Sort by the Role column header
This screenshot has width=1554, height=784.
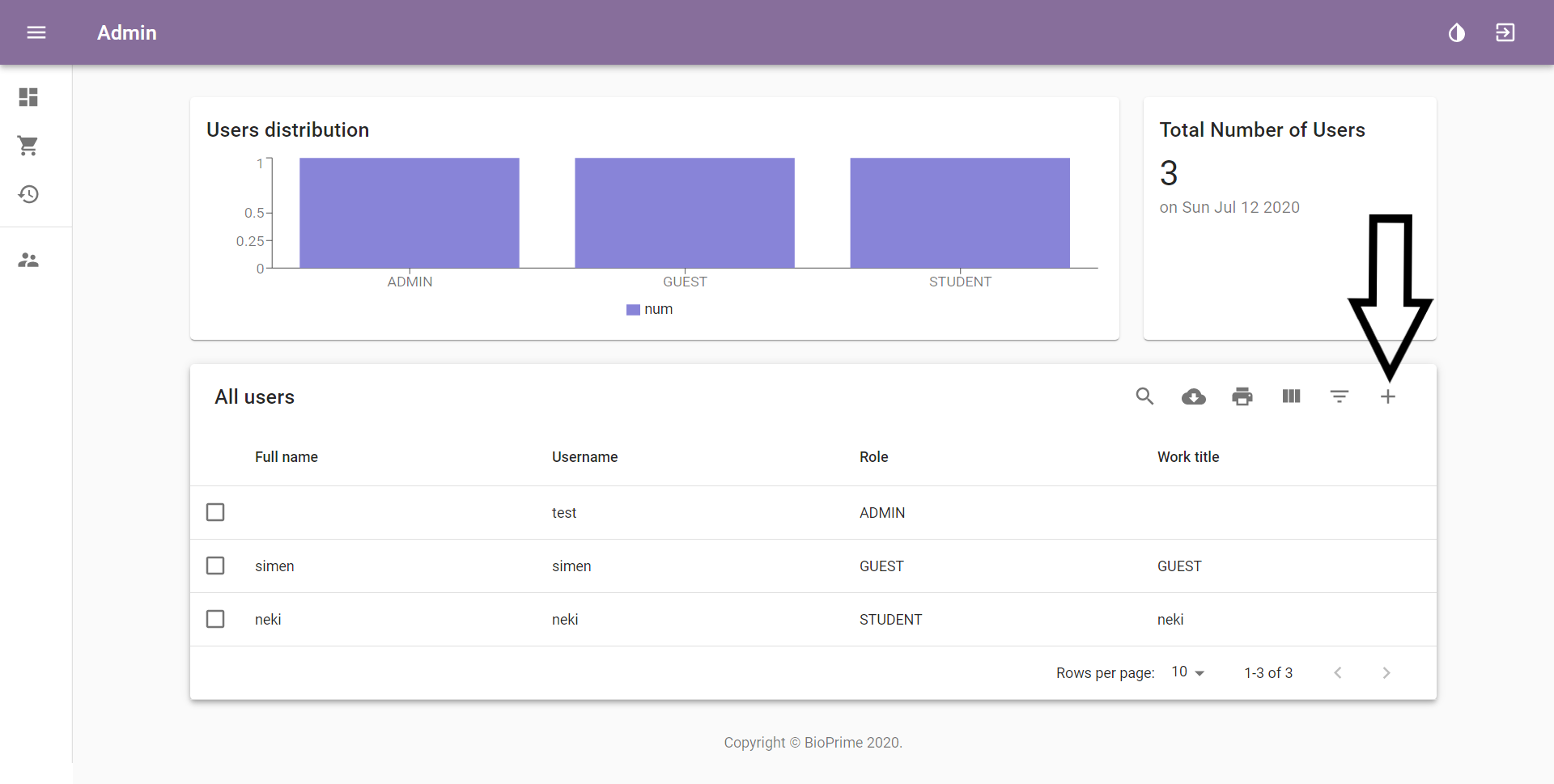point(874,457)
